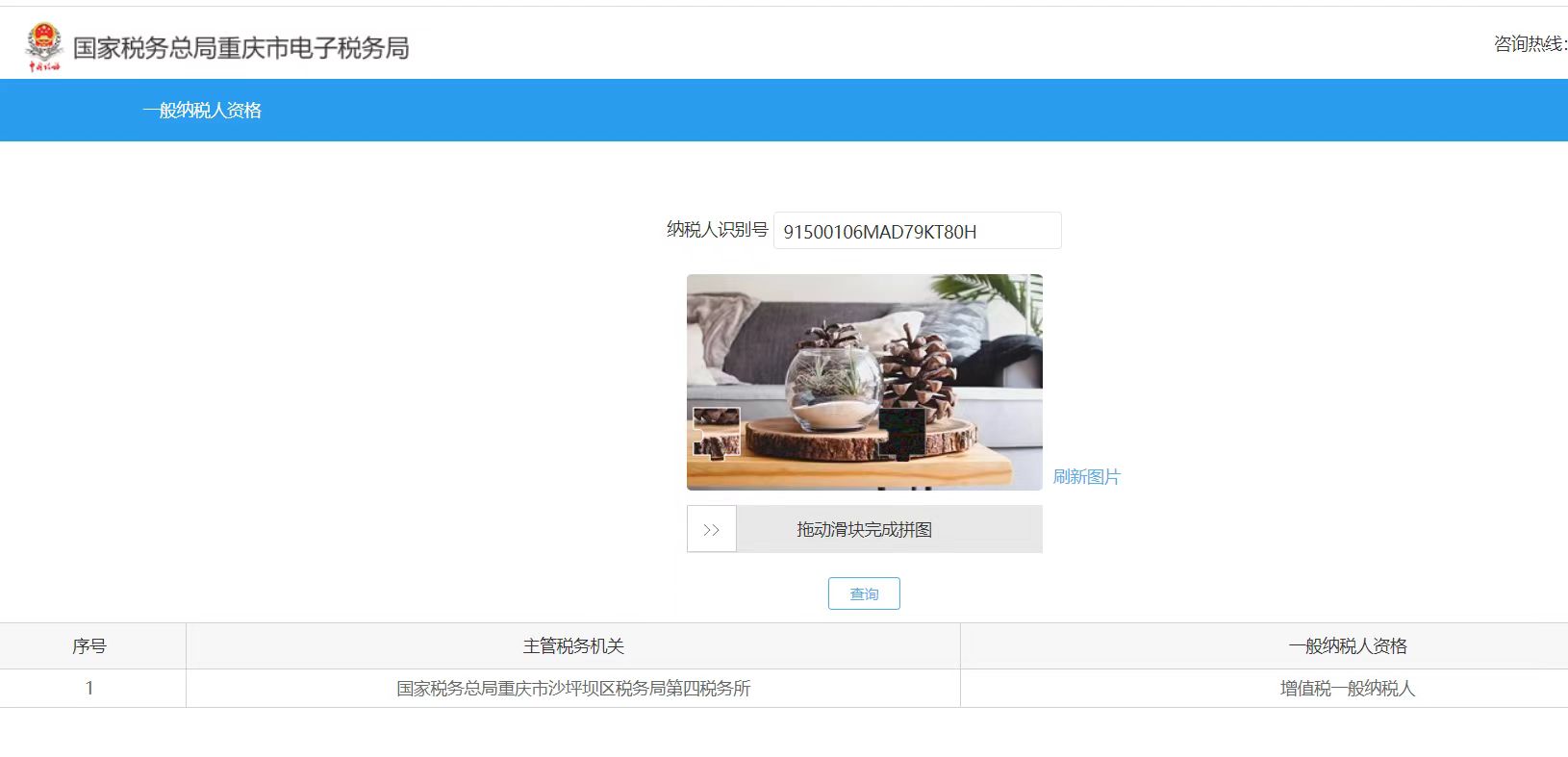1568x757 pixels.
Task: Click the 主管税务机关 column header
Action: point(573,646)
